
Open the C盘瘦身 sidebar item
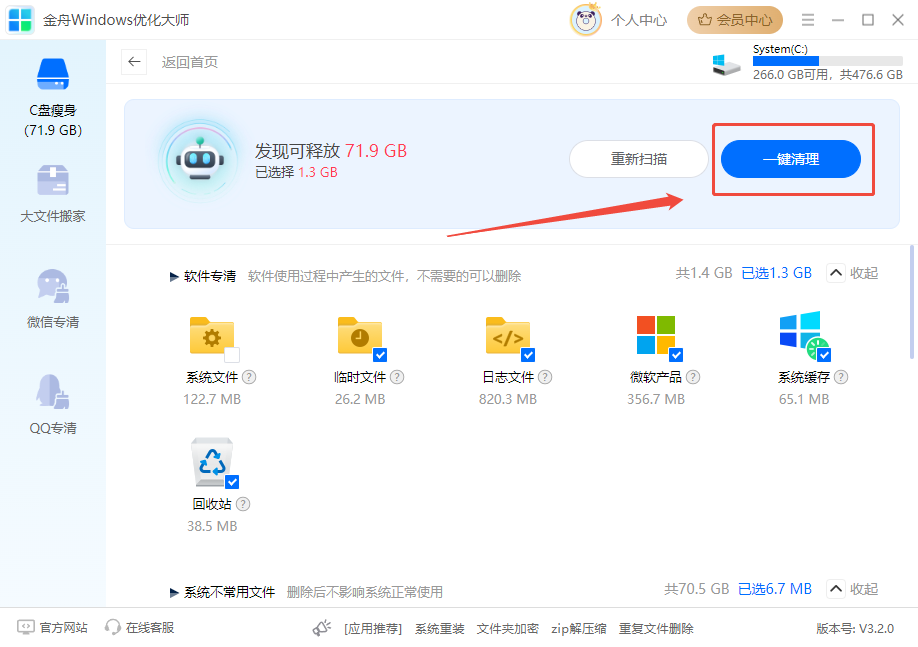(x=53, y=97)
